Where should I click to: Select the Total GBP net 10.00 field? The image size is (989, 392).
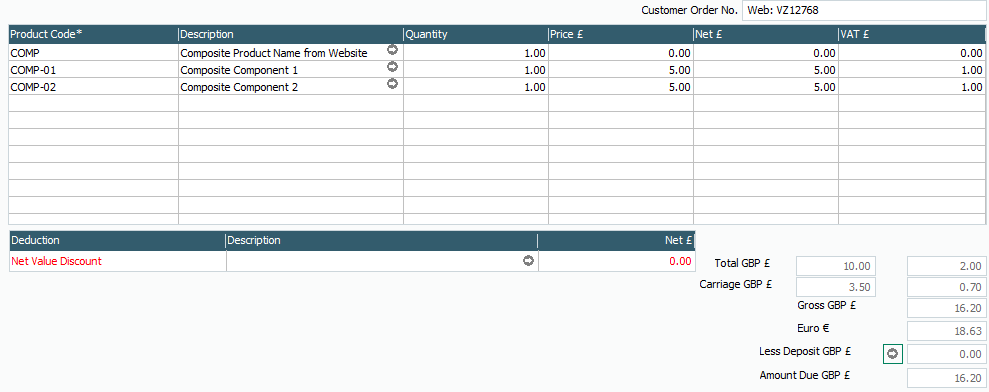click(x=836, y=266)
